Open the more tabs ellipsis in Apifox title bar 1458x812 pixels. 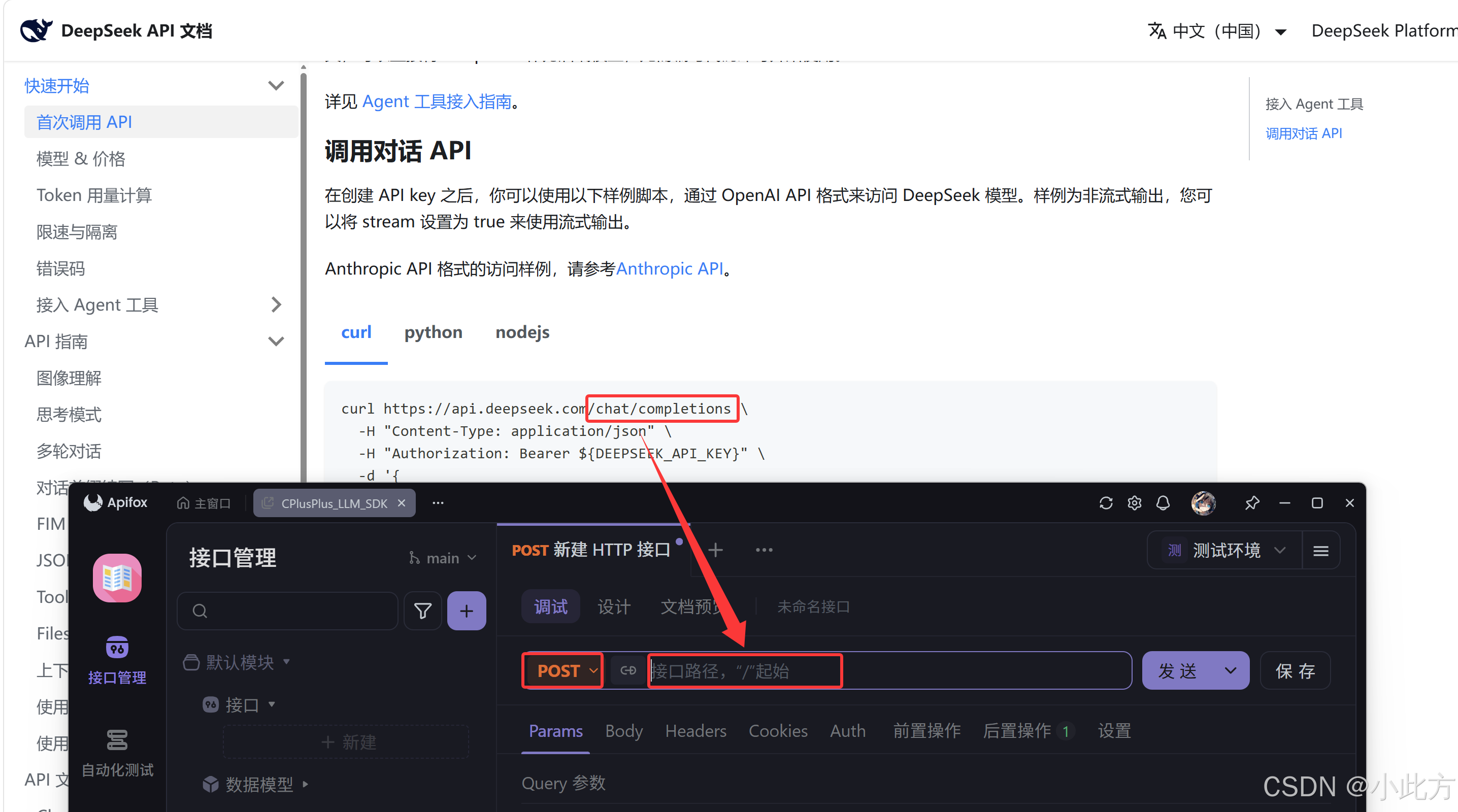click(x=438, y=502)
